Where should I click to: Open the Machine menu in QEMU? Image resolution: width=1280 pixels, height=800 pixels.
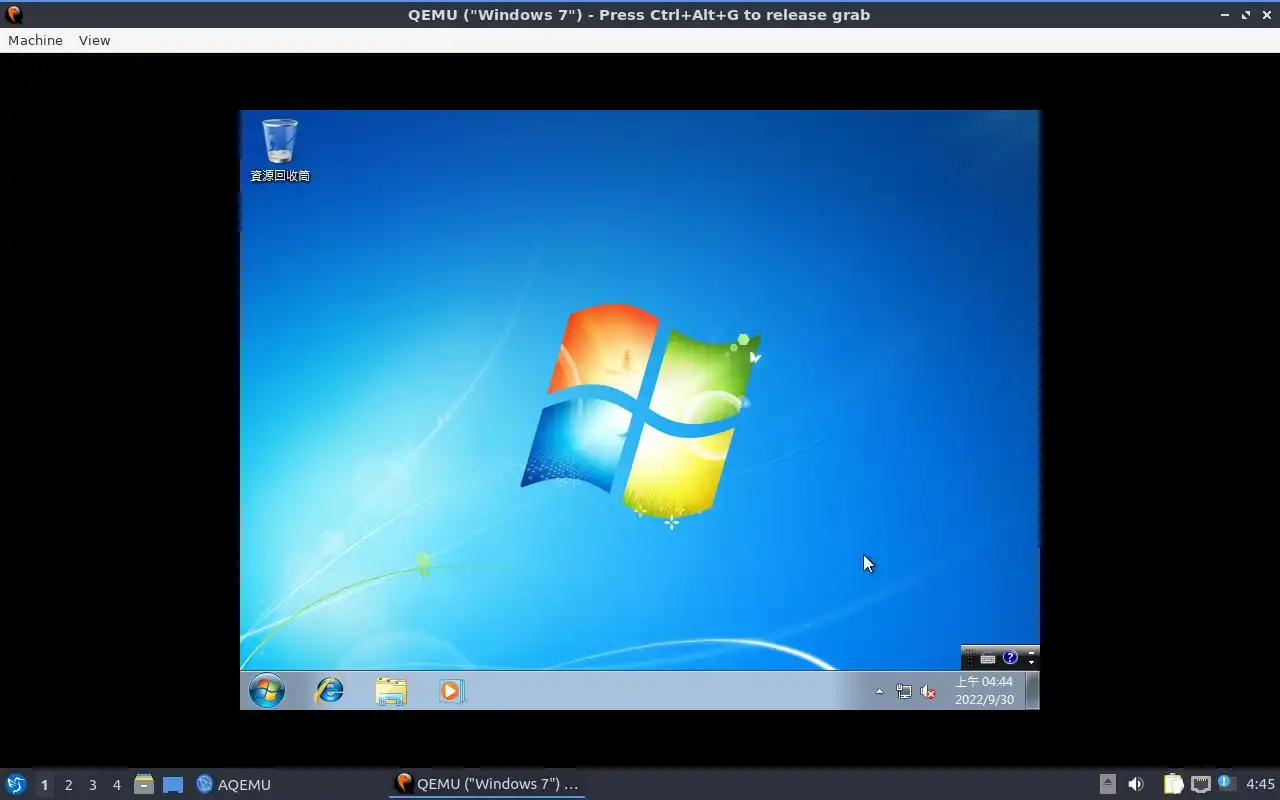click(35, 40)
